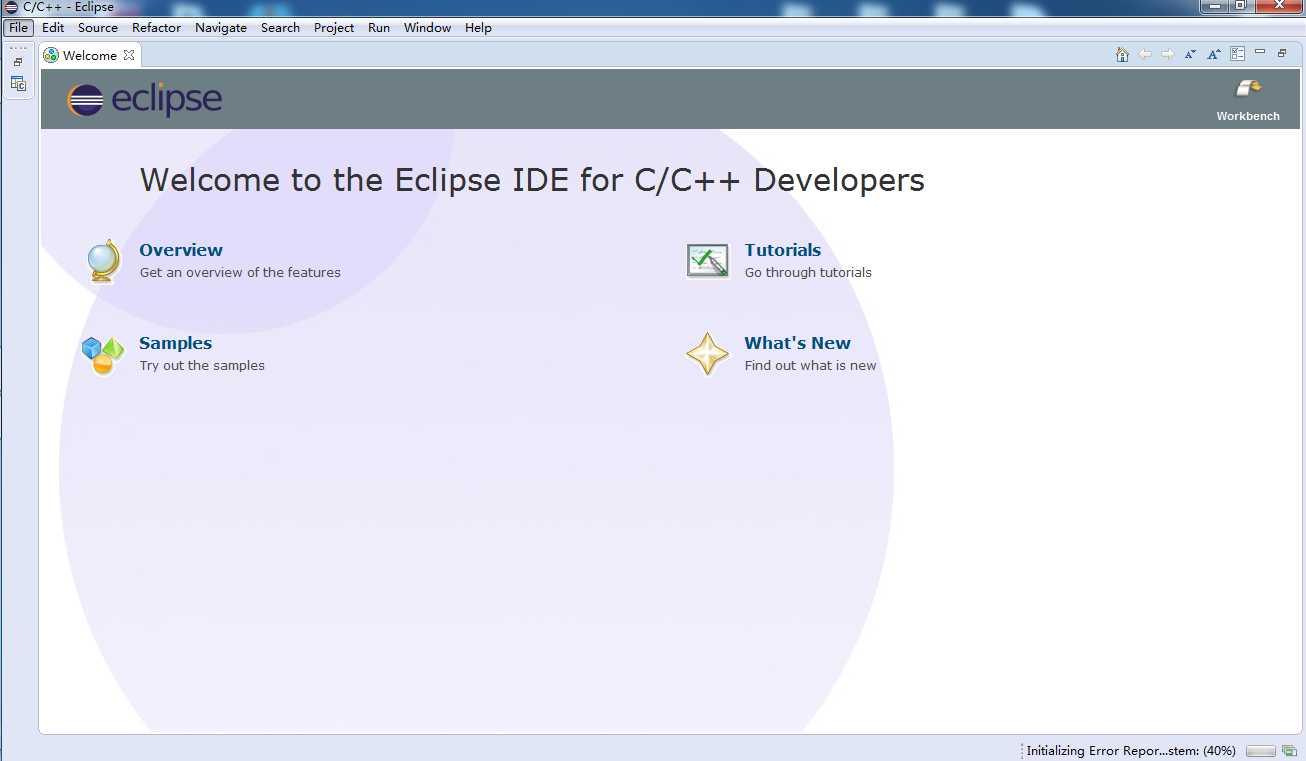Click the Workbench label
The width and height of the screenshot is (1306, 761).
(1248, 116)
